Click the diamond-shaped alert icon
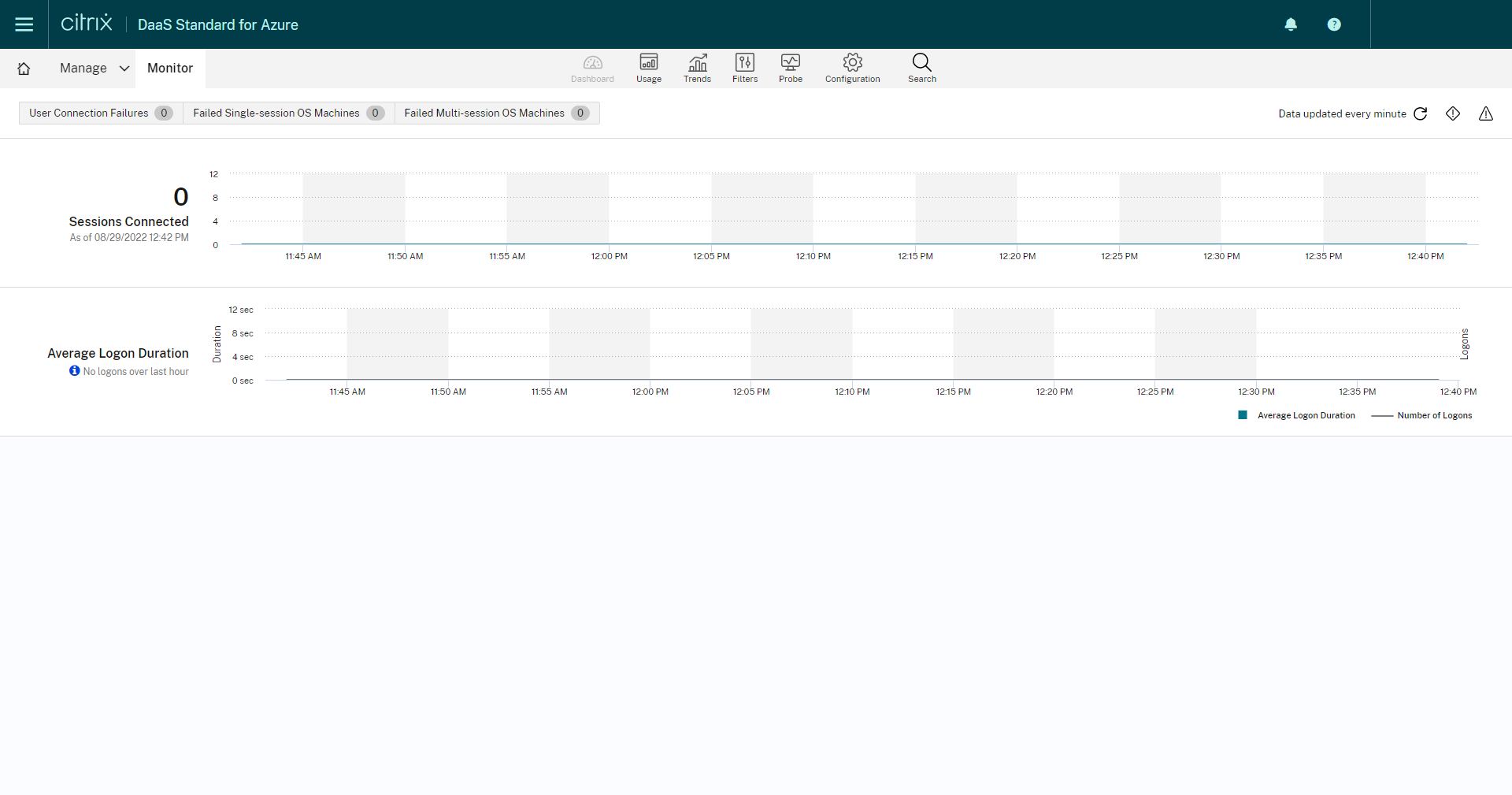 [x=1453, y=113]
